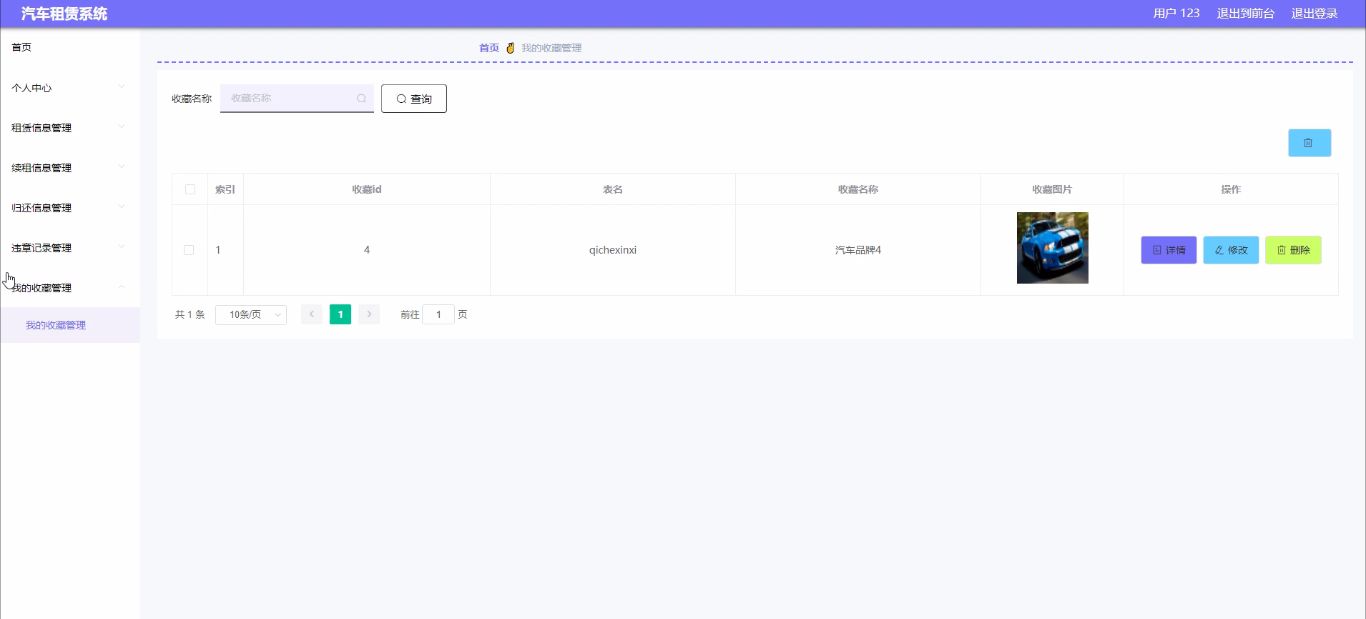
Task: Click the 收藏图片 column header
Action: pos(1052,189)
